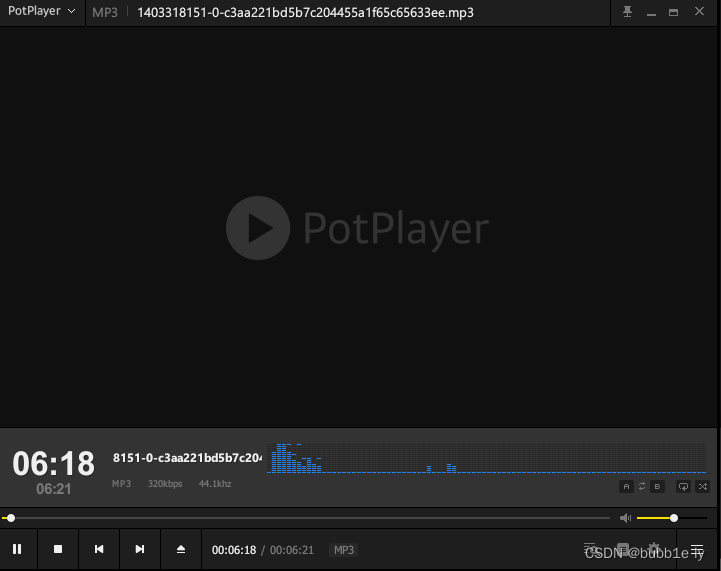Pin the window always on top
The width and height of the screenshot is (721, 571).
[x=627, y=11]
